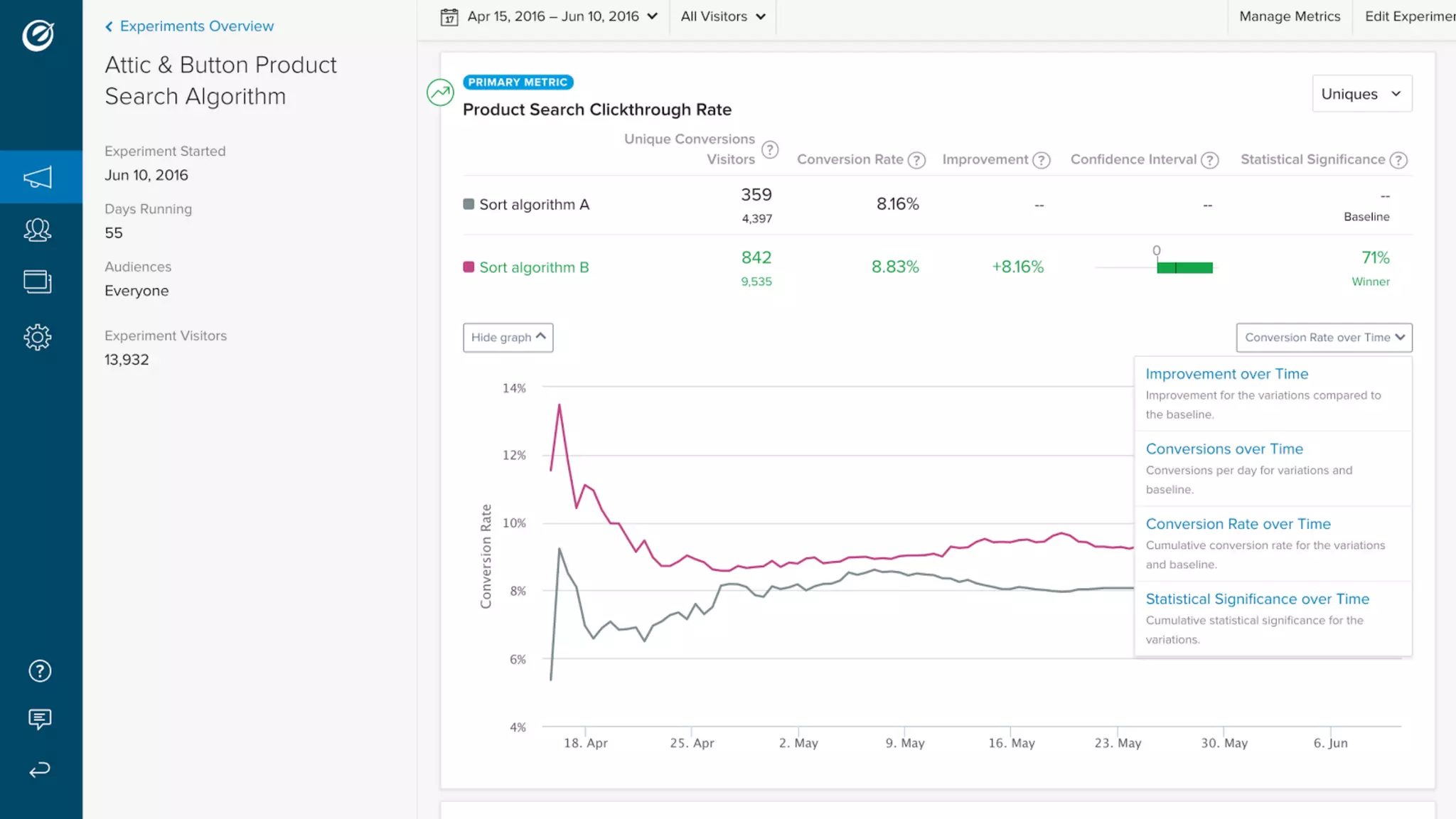The image size is (1456, 819).
Task: Click Sort algorithm B pink color swatch
Action: point(469,267)
